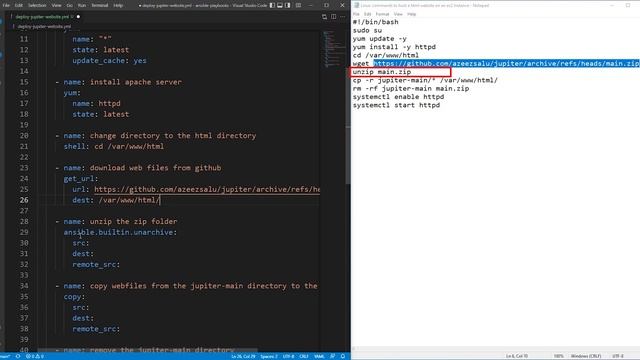This screenshot has height=360, width=640.
Task: Click the YAML language mode status item
Action: [x=319, y=356]
